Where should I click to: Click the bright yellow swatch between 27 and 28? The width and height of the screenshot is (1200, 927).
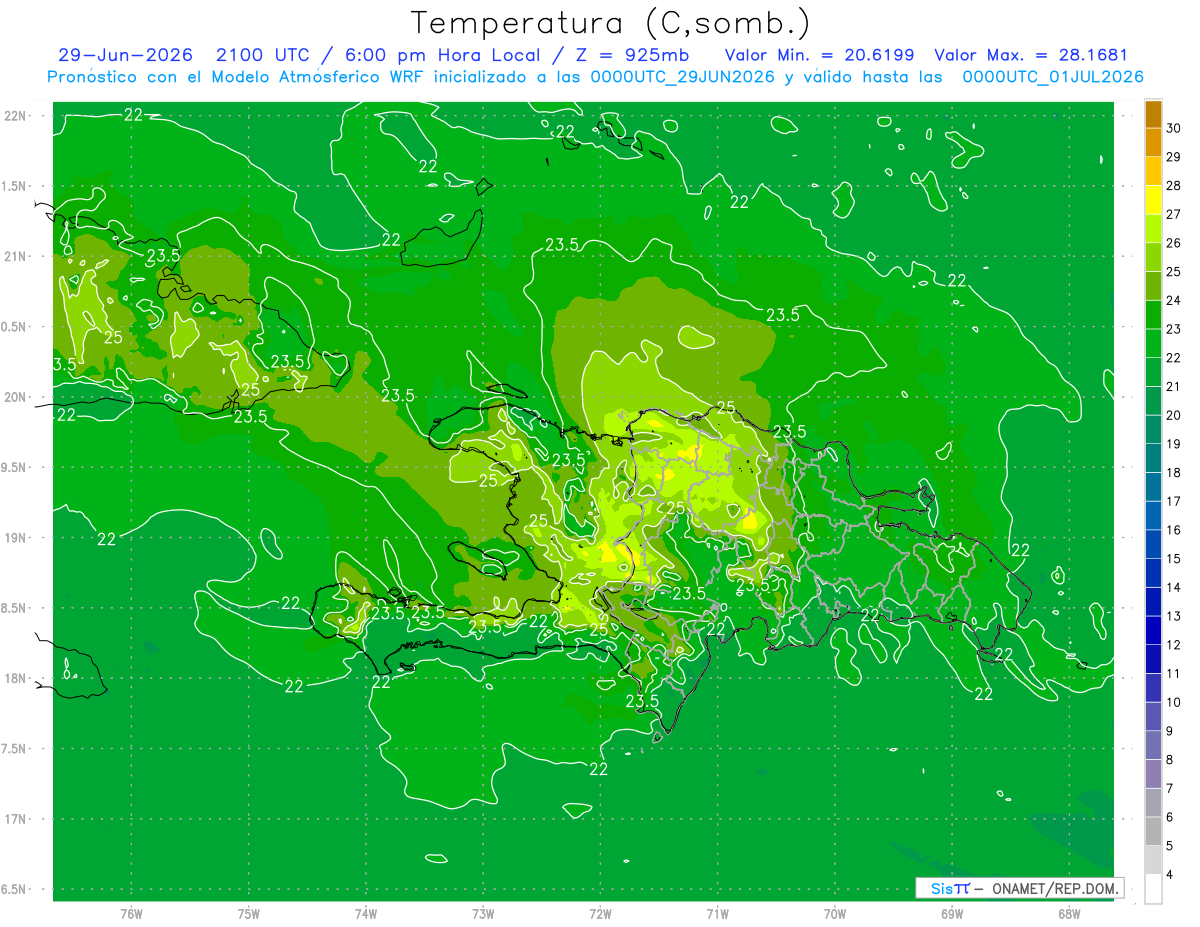(1153, 200)
